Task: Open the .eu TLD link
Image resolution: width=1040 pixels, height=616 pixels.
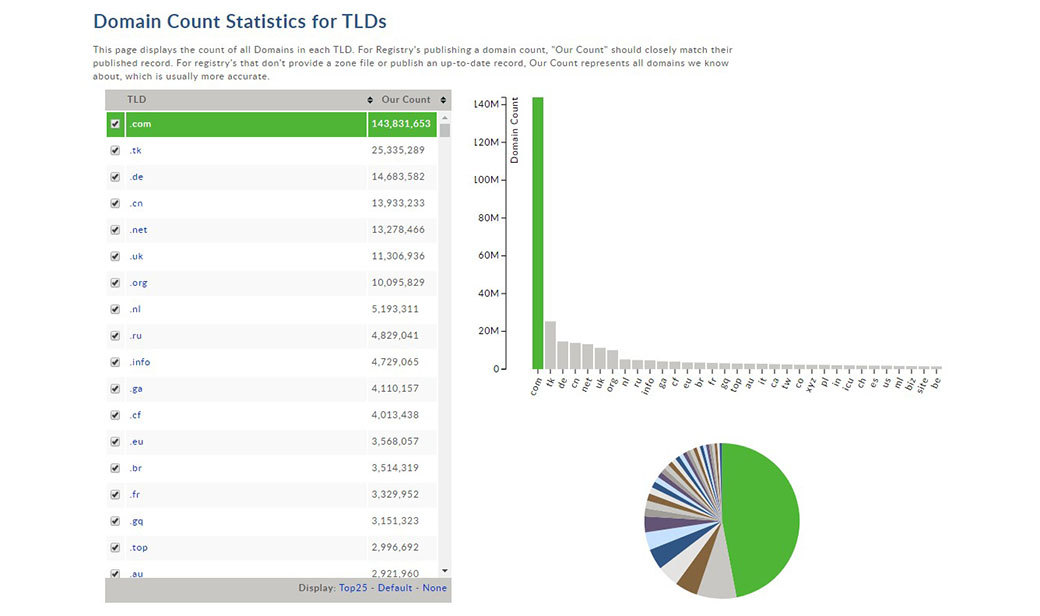Action: coord(136,441)
